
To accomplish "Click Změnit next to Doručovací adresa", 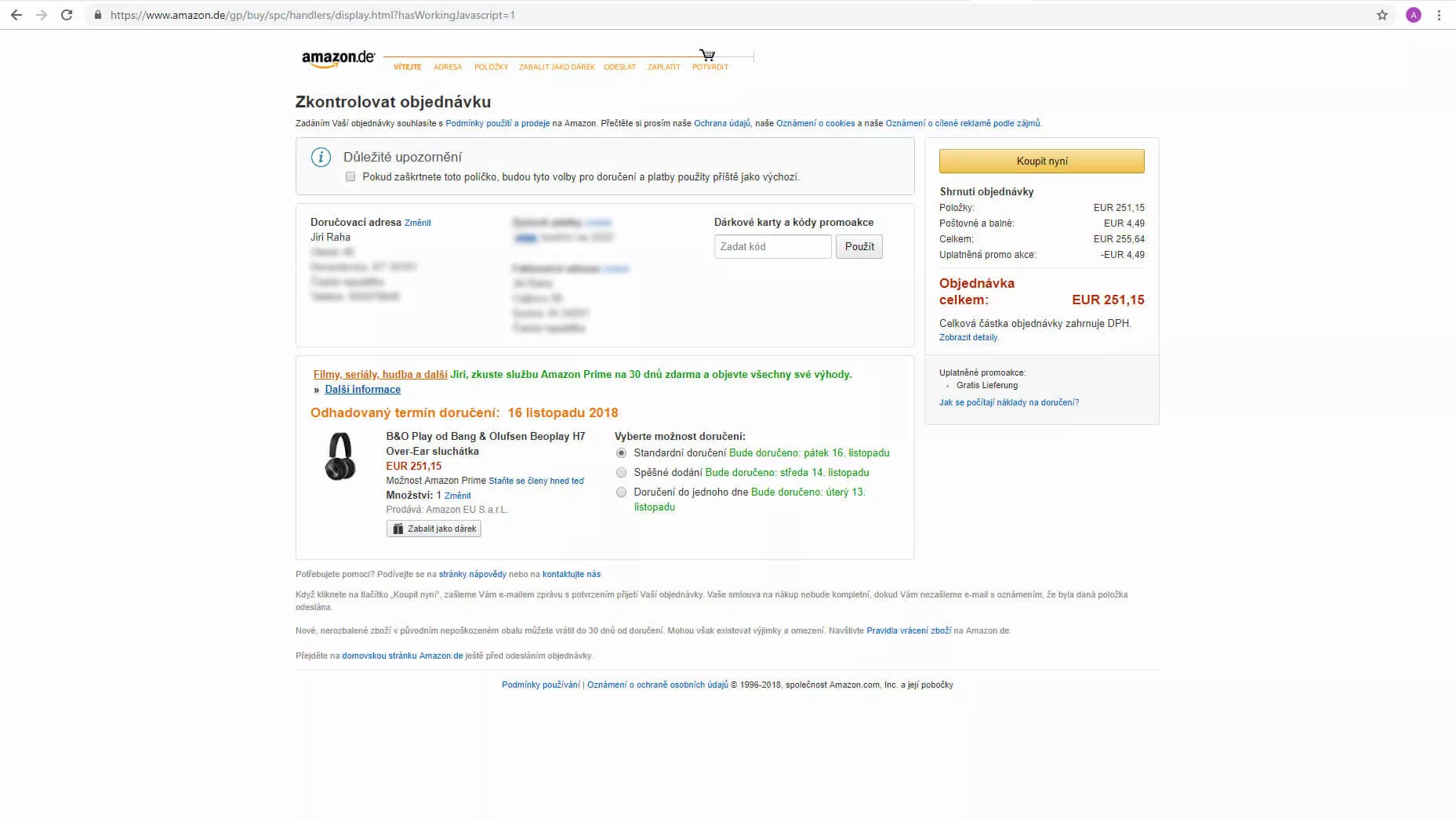I will coord(417,223).
